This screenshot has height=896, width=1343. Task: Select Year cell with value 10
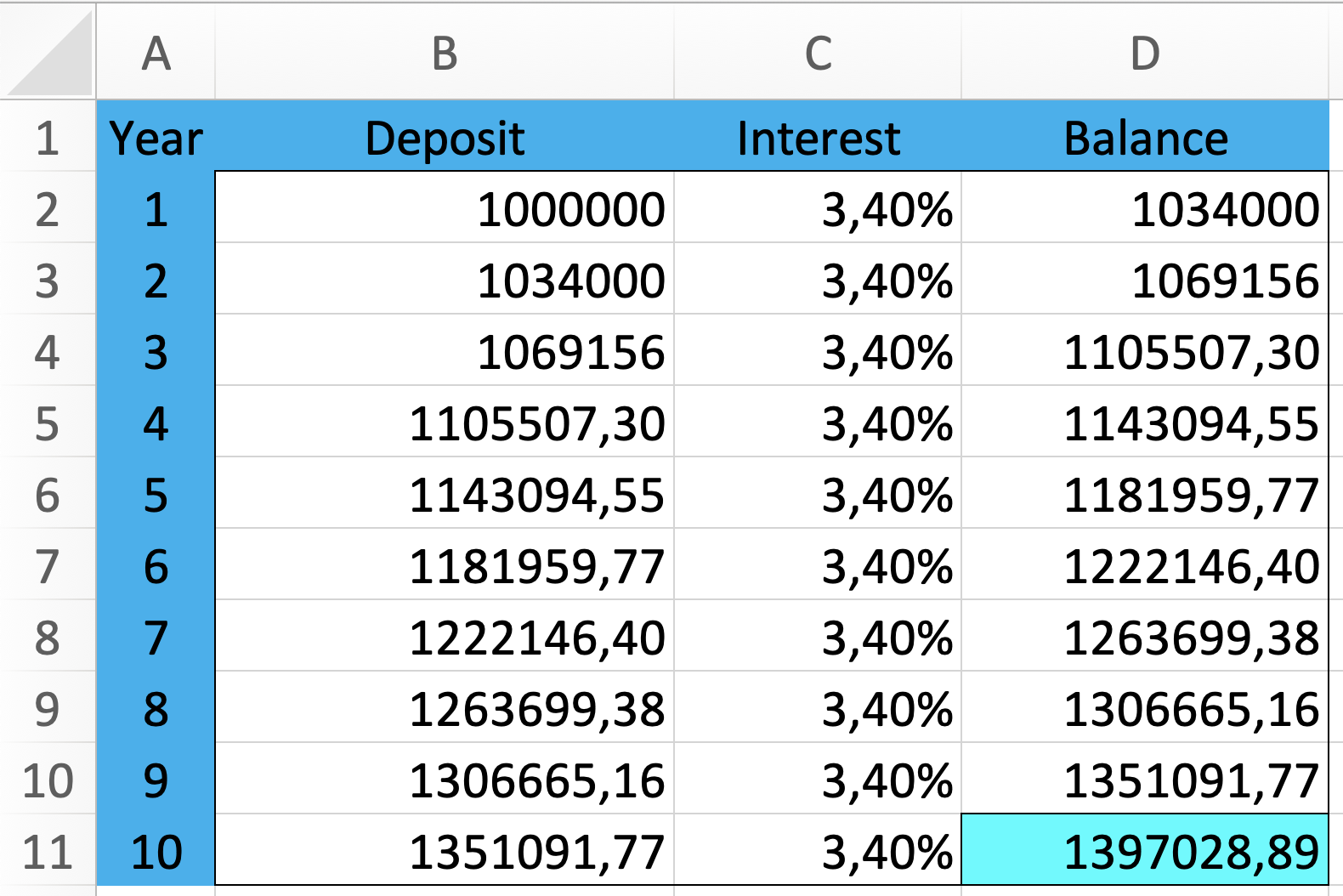(x=156, y=850)
